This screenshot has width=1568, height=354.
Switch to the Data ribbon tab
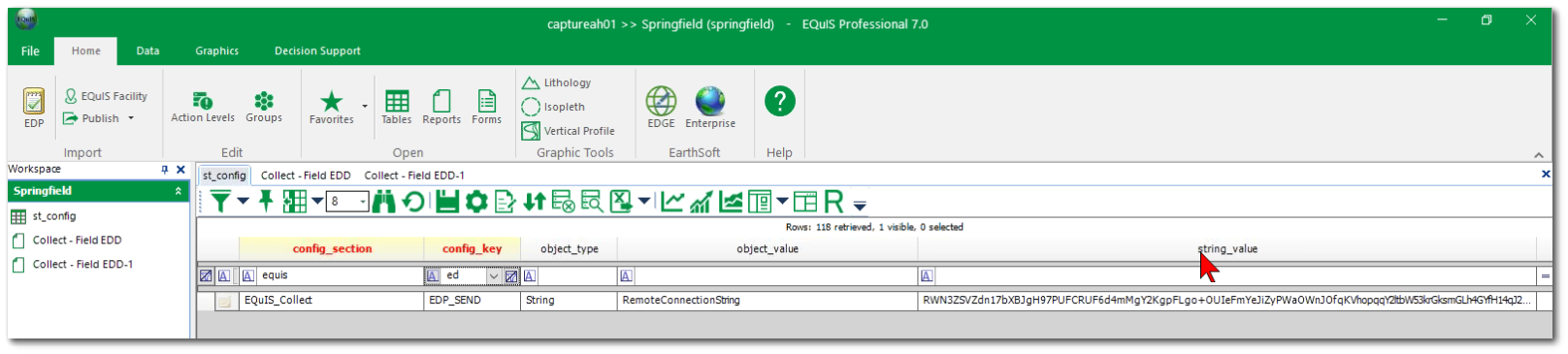click(x=147, y=50)
